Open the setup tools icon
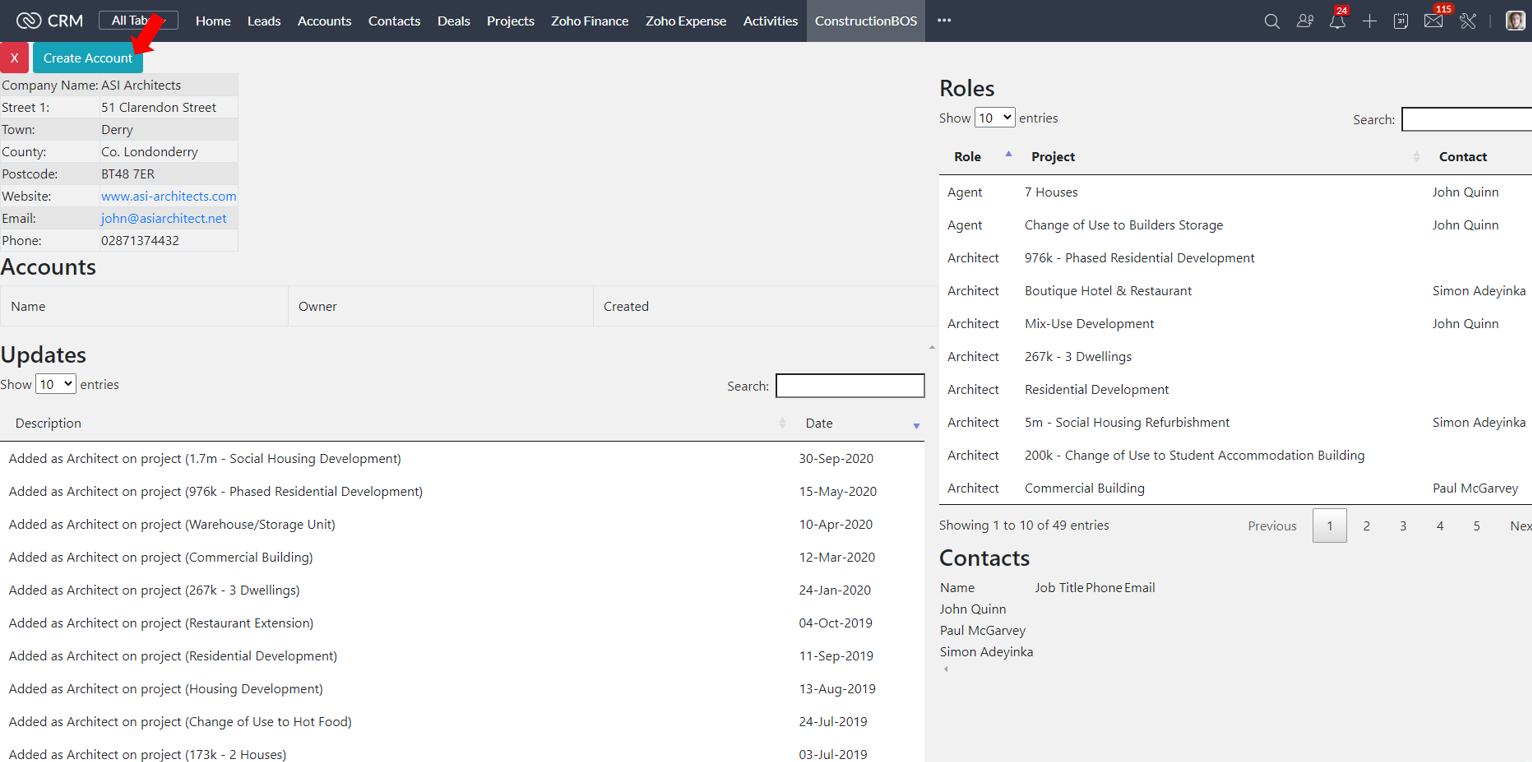The image size is (1532, 762). [1468, 21]
